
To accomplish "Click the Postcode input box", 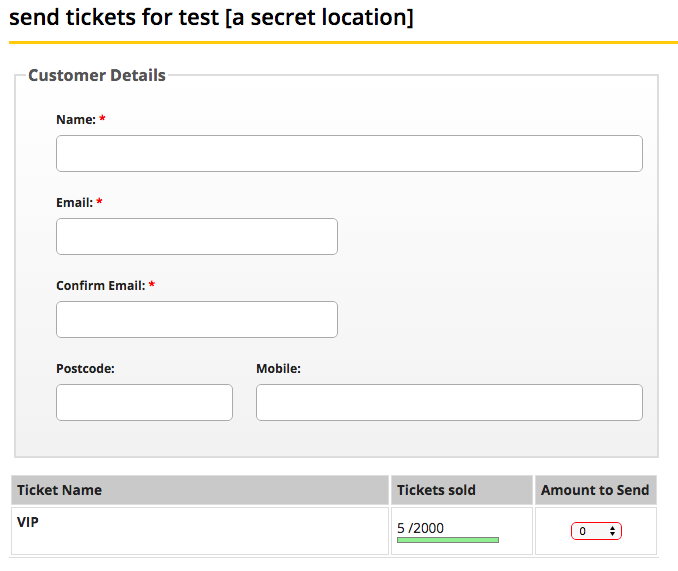I will [x=144, y=402].
